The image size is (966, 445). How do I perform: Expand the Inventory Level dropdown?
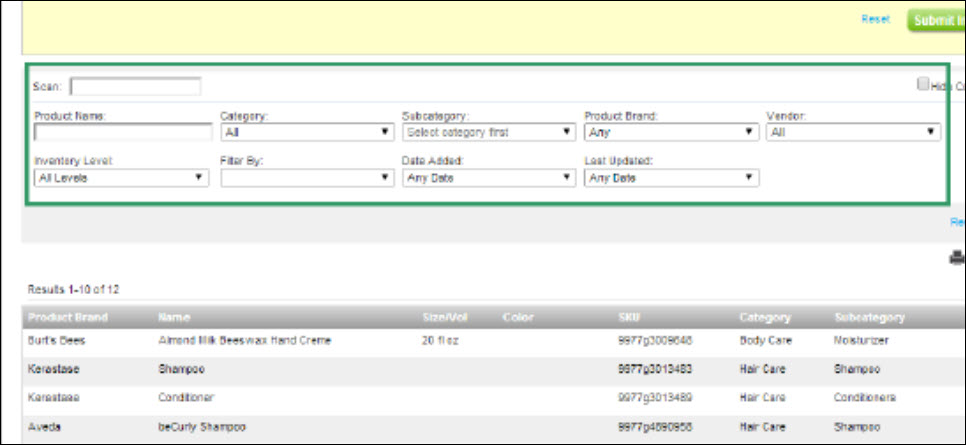click(x=122, y=178)
